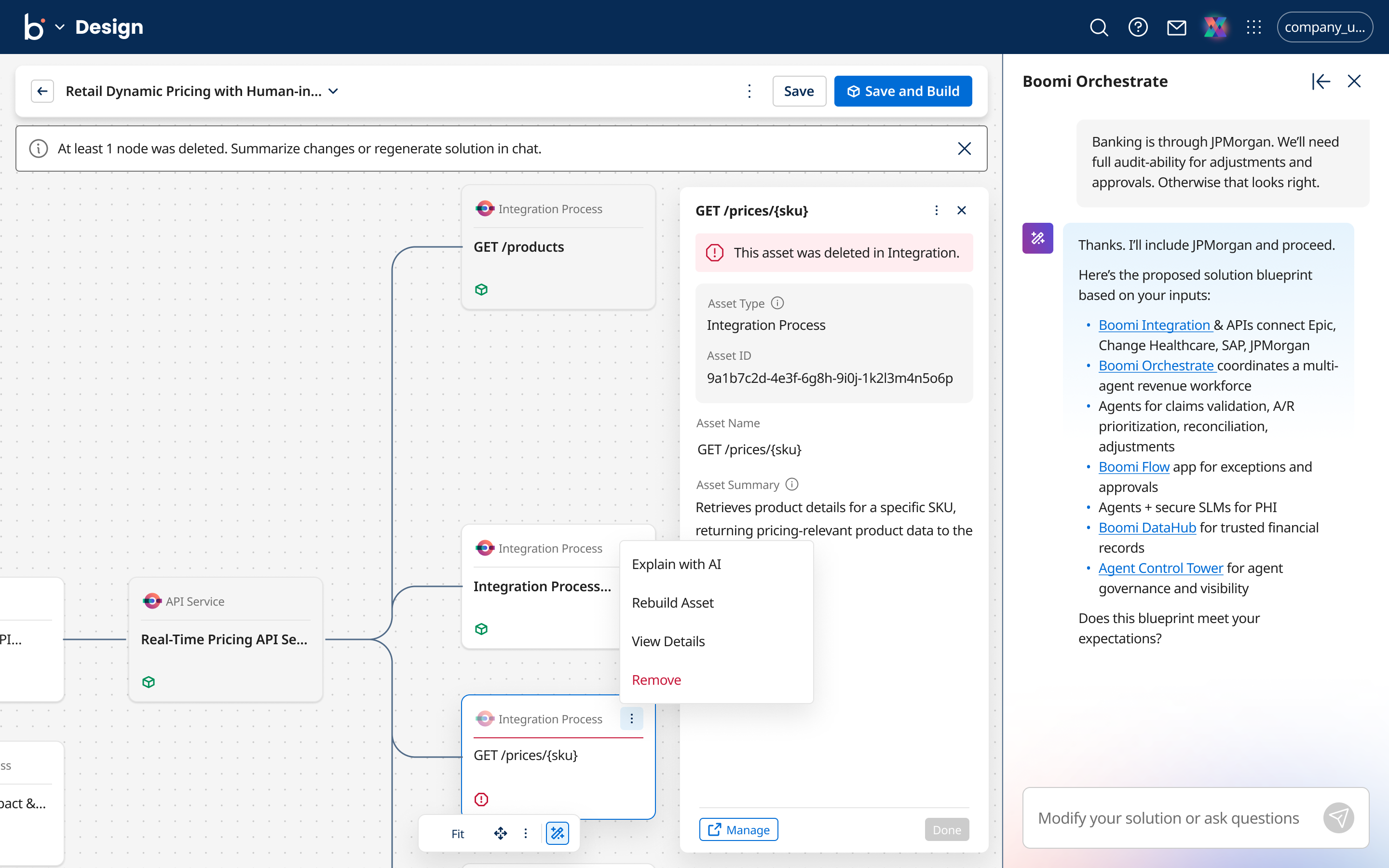
Task: Open the solution more options menu
Action: pos(749,91)
